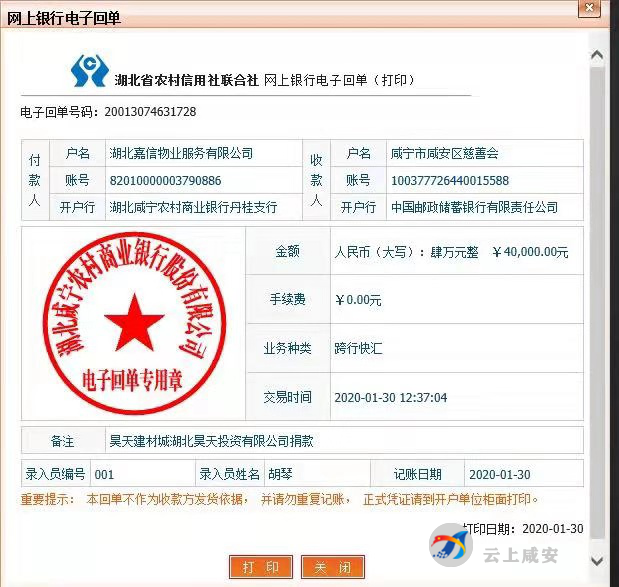Viewport: 619px width, 587px height.
Task: Click operator name 胡琴
Action: tap(280, 474)
